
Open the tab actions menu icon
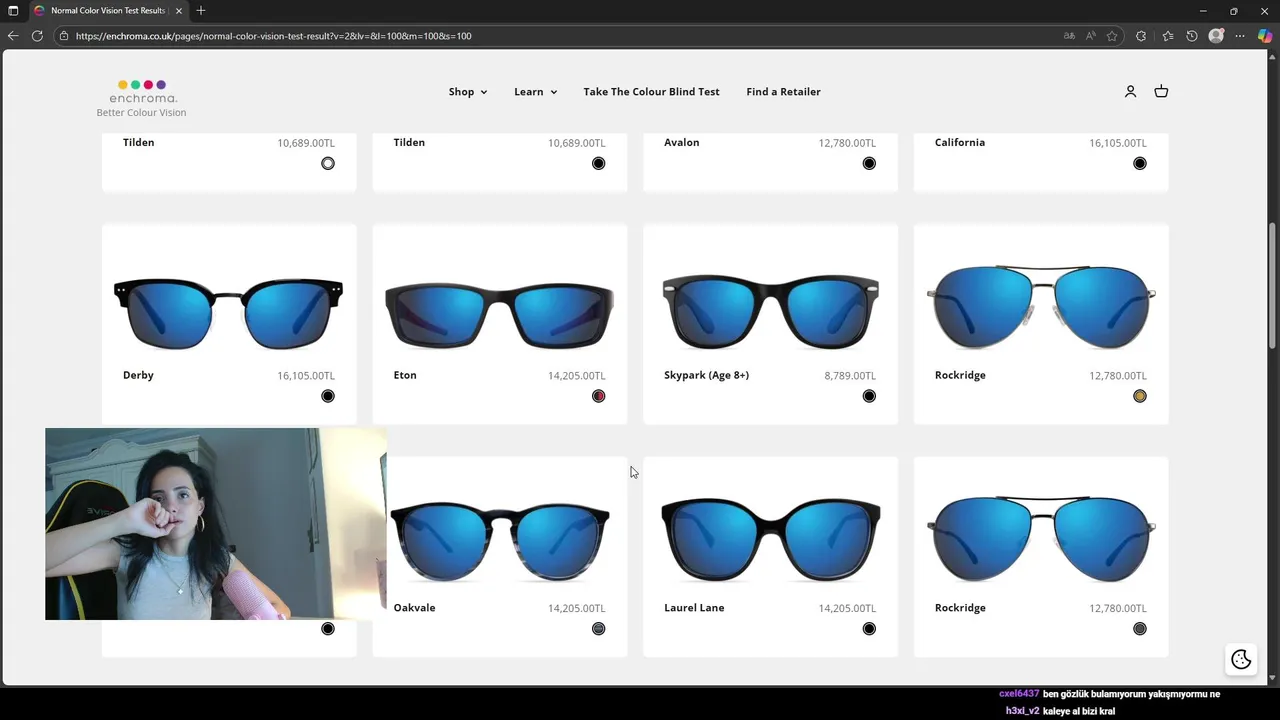13,11
